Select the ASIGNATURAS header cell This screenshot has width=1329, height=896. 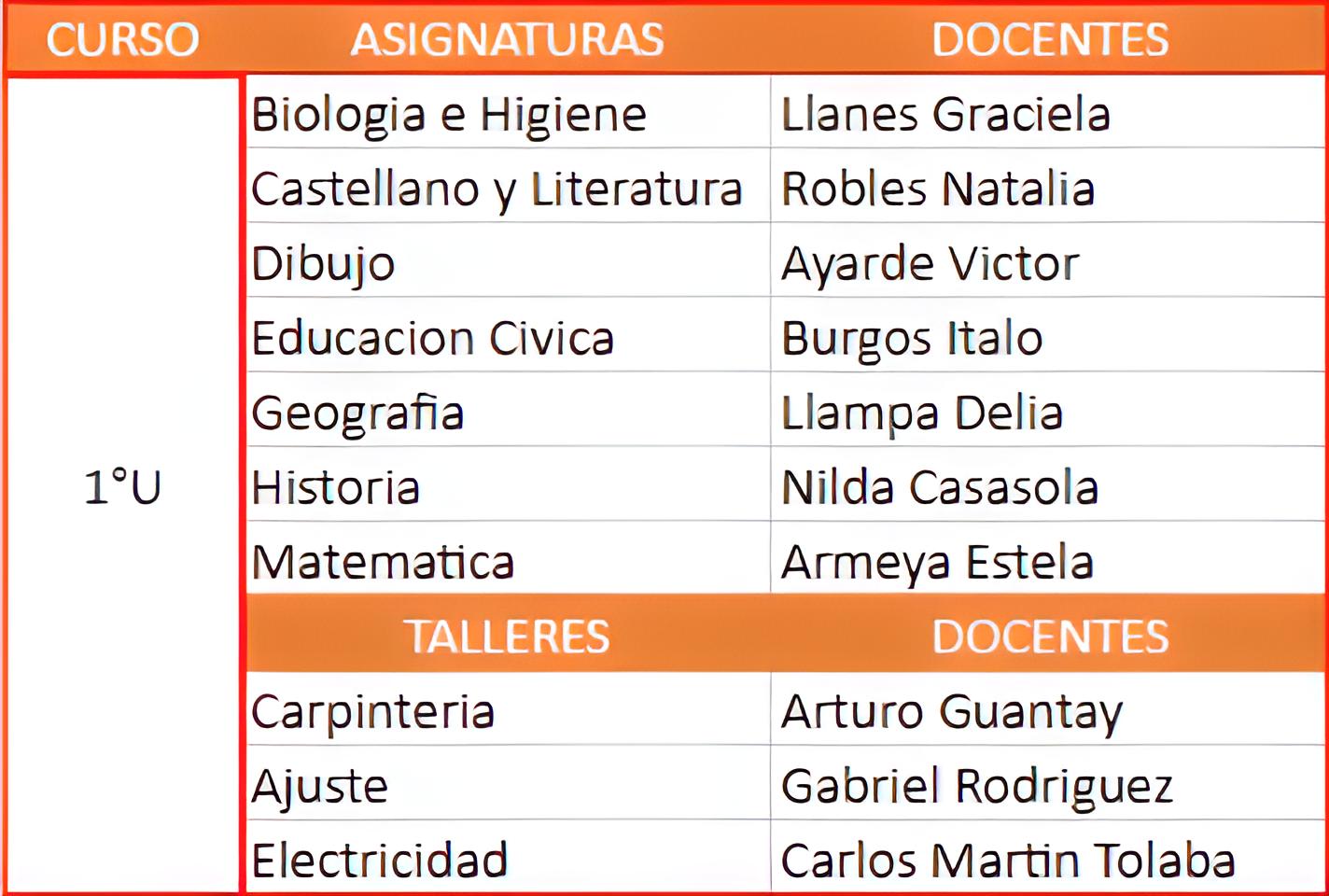[x=507, y=40]
